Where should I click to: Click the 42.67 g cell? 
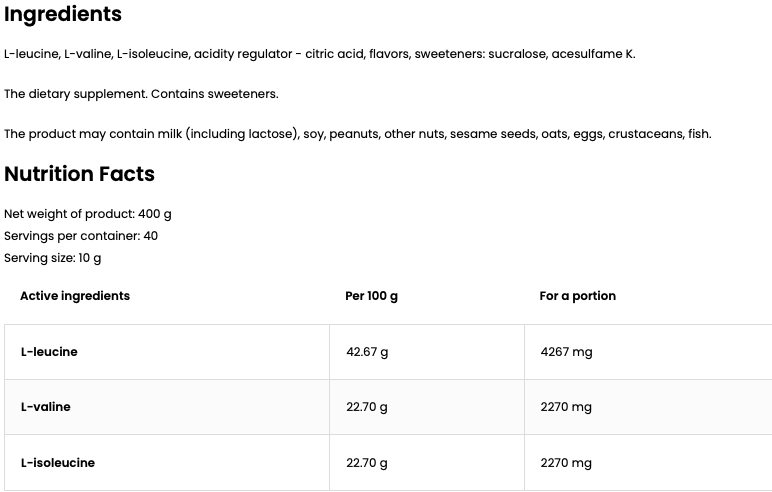366,352
